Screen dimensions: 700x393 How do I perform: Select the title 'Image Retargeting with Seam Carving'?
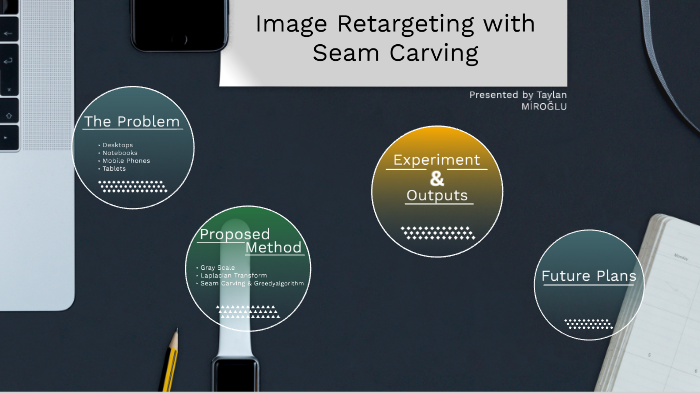(395, 38)
